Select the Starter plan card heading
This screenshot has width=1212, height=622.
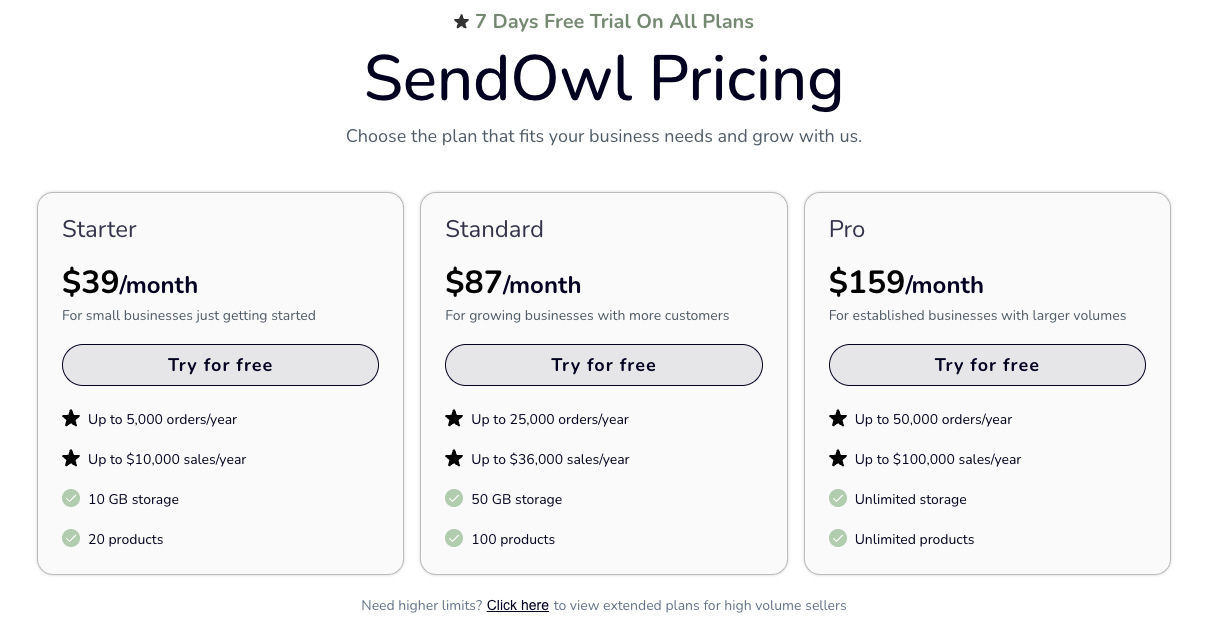point(99,229)
